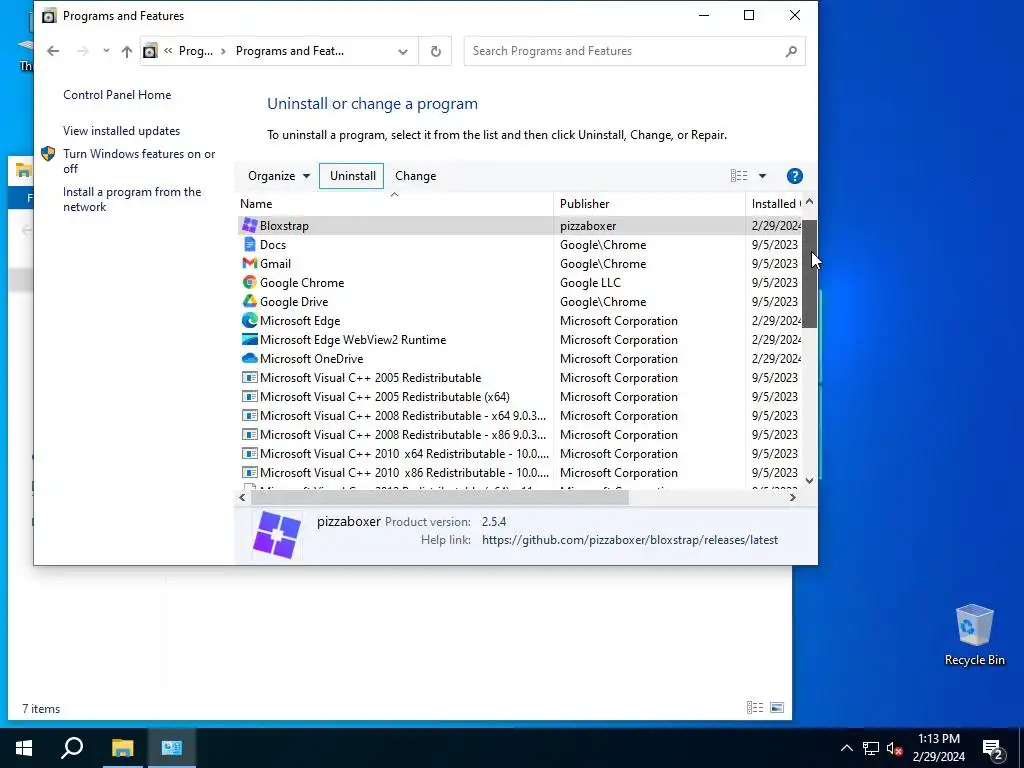This screenshot has width=1024, height=768.
Task: Open the Organize dropdown menu
Action: (279, 176)
